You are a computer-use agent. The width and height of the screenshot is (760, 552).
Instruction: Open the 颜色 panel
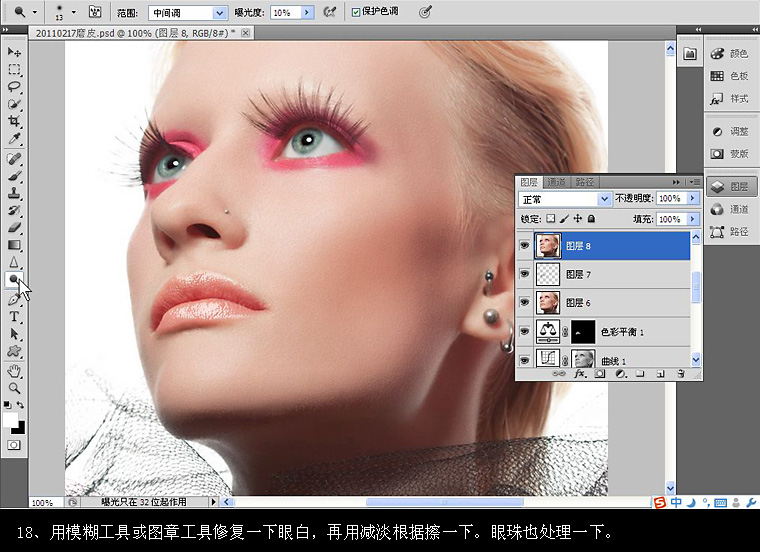coord(730,53)
